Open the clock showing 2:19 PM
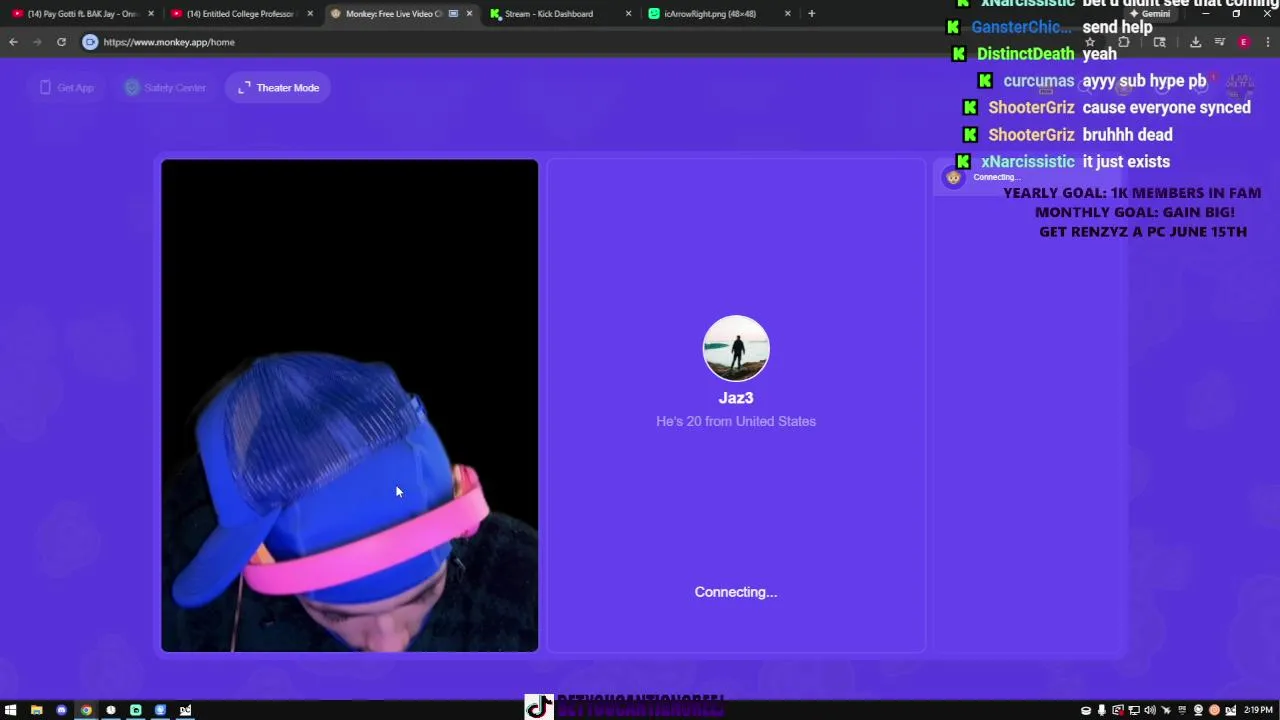This screenshot has width=1280, height=720. pyautogui.click(x=1258, y=710)
